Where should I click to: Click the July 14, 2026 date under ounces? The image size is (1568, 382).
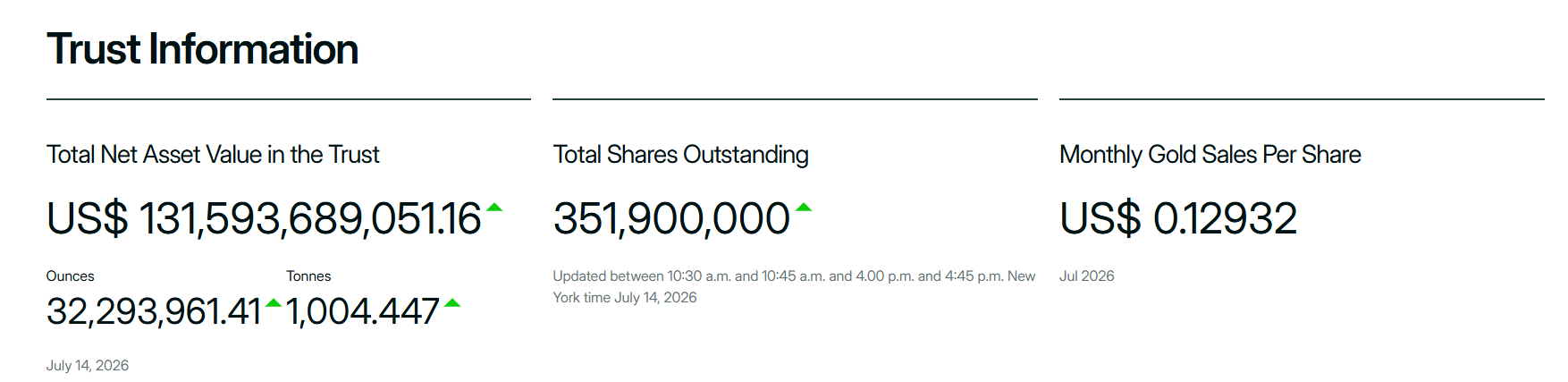88,365
